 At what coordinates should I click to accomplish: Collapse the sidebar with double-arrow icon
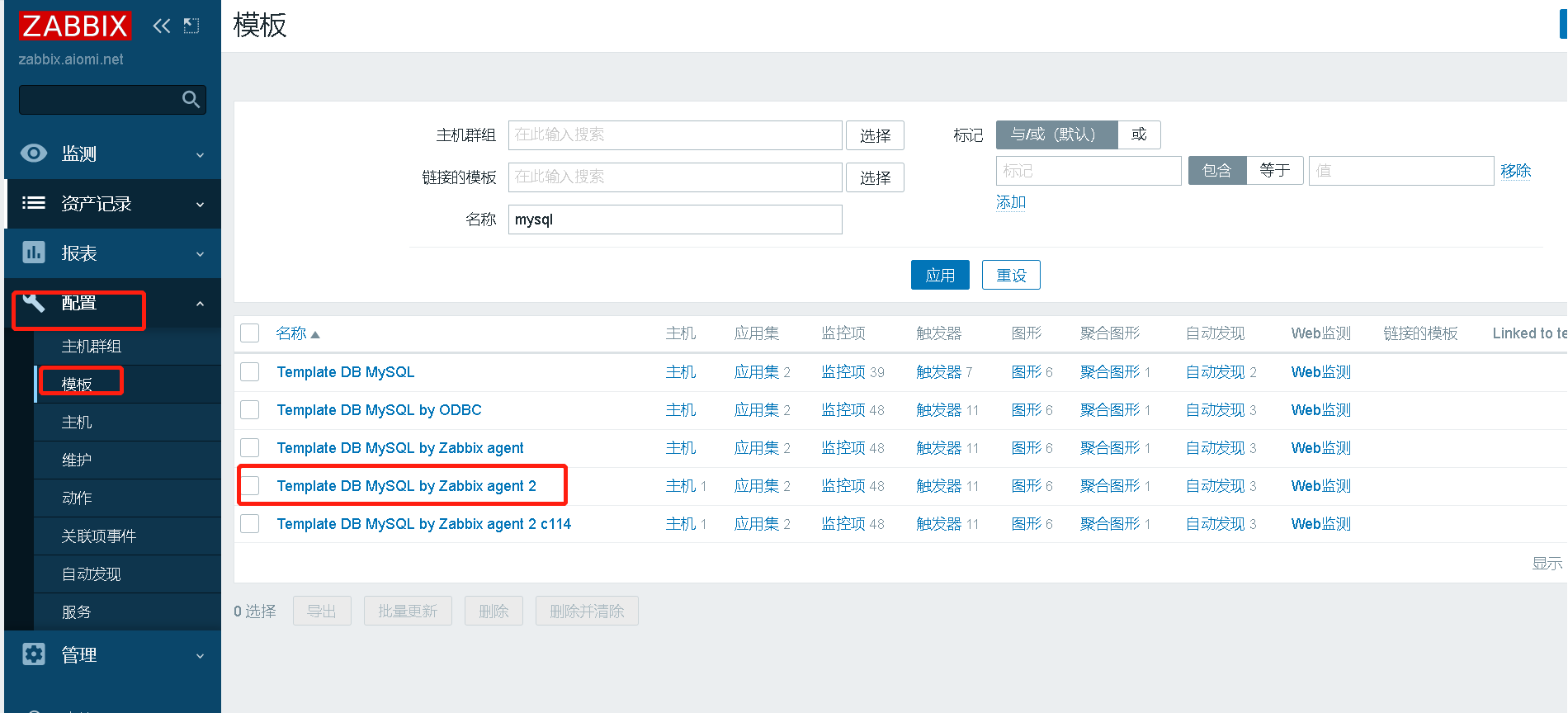click(x=161, y=26)
